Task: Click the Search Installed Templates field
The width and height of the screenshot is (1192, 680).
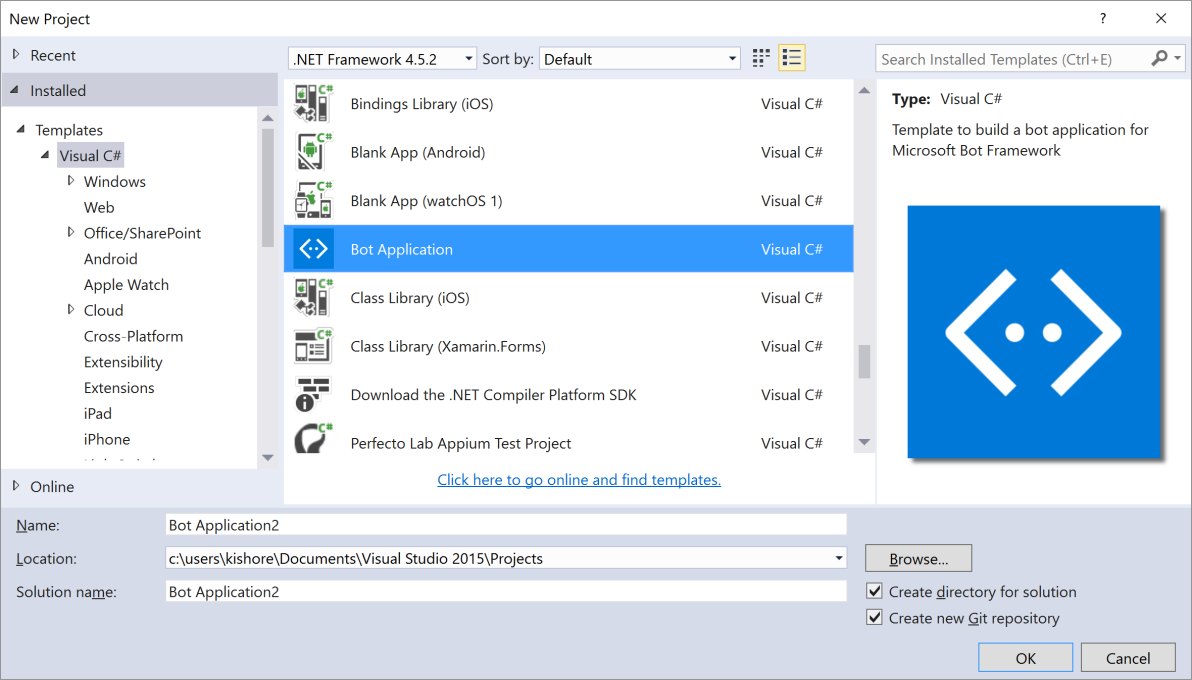Action: (1014, 59)
